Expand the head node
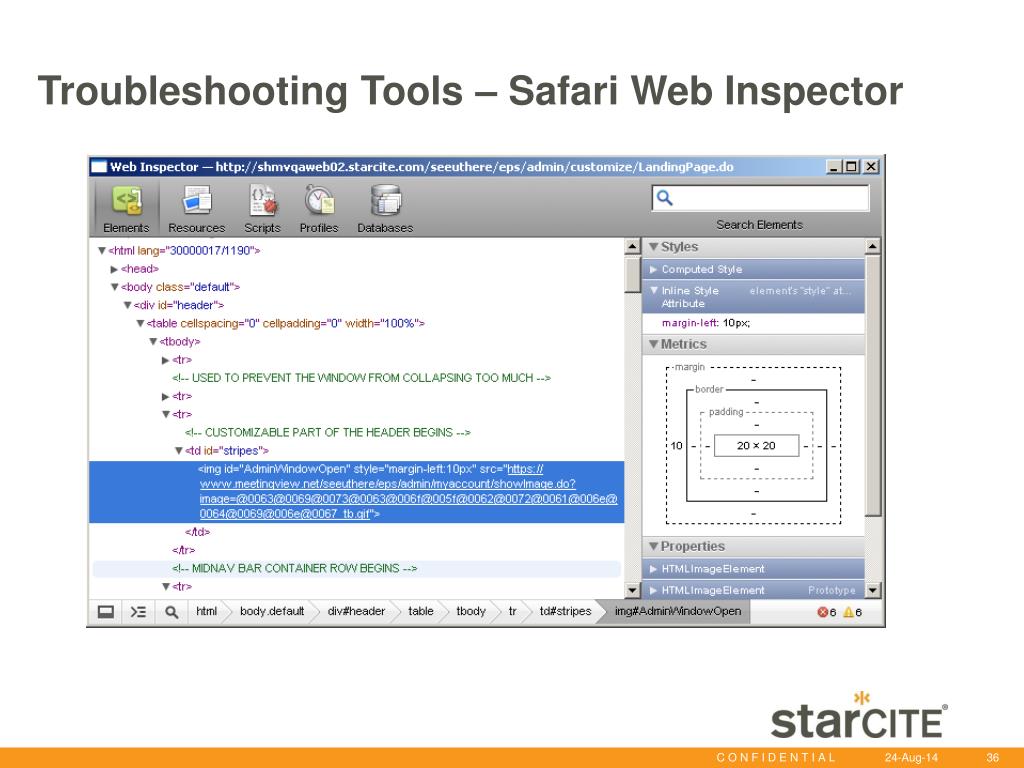1024x768 pixels. tap(114, 269)
